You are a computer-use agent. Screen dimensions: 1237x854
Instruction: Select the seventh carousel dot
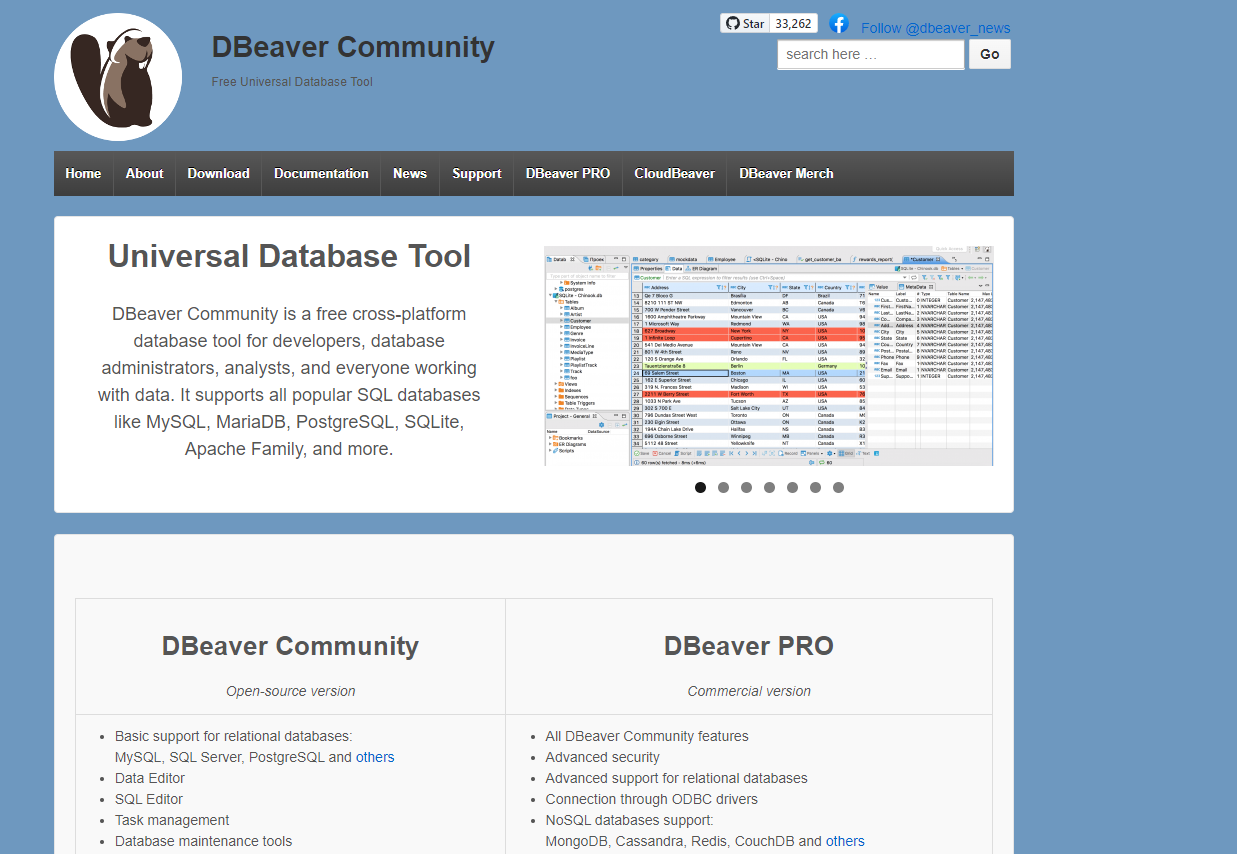tap(838, 488)
